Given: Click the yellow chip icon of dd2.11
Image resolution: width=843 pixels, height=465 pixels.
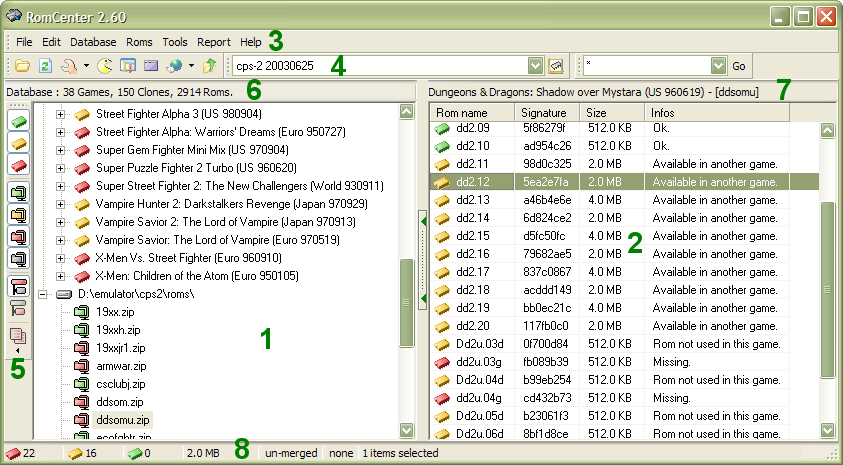Looking at the screenshot, I should [x=442, y=164].
